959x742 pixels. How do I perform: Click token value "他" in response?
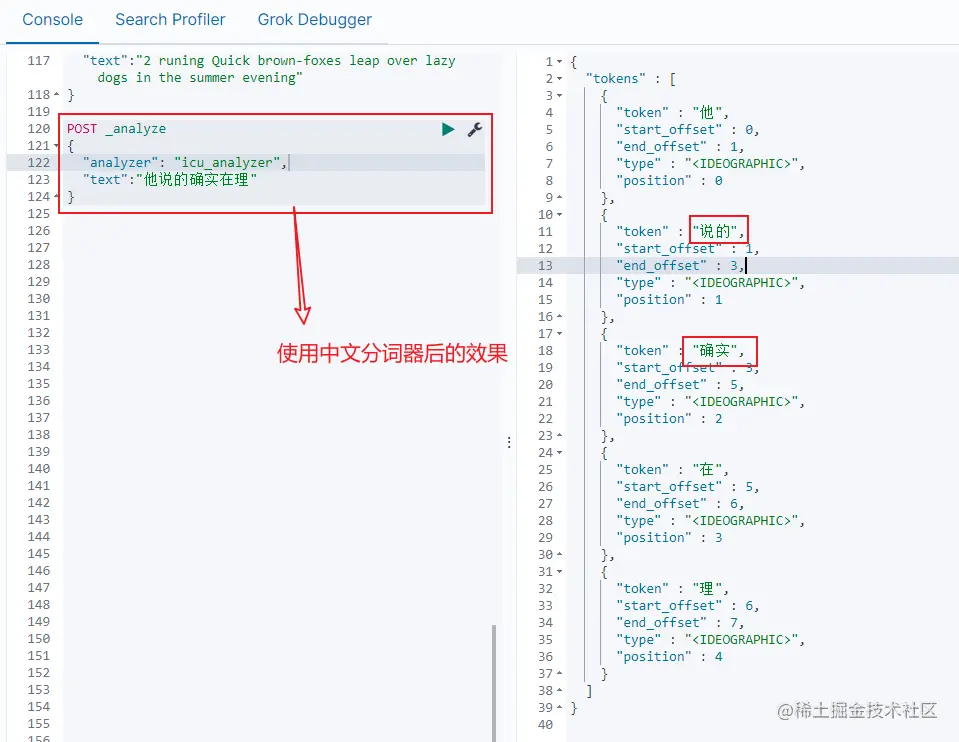click(707, 113)
